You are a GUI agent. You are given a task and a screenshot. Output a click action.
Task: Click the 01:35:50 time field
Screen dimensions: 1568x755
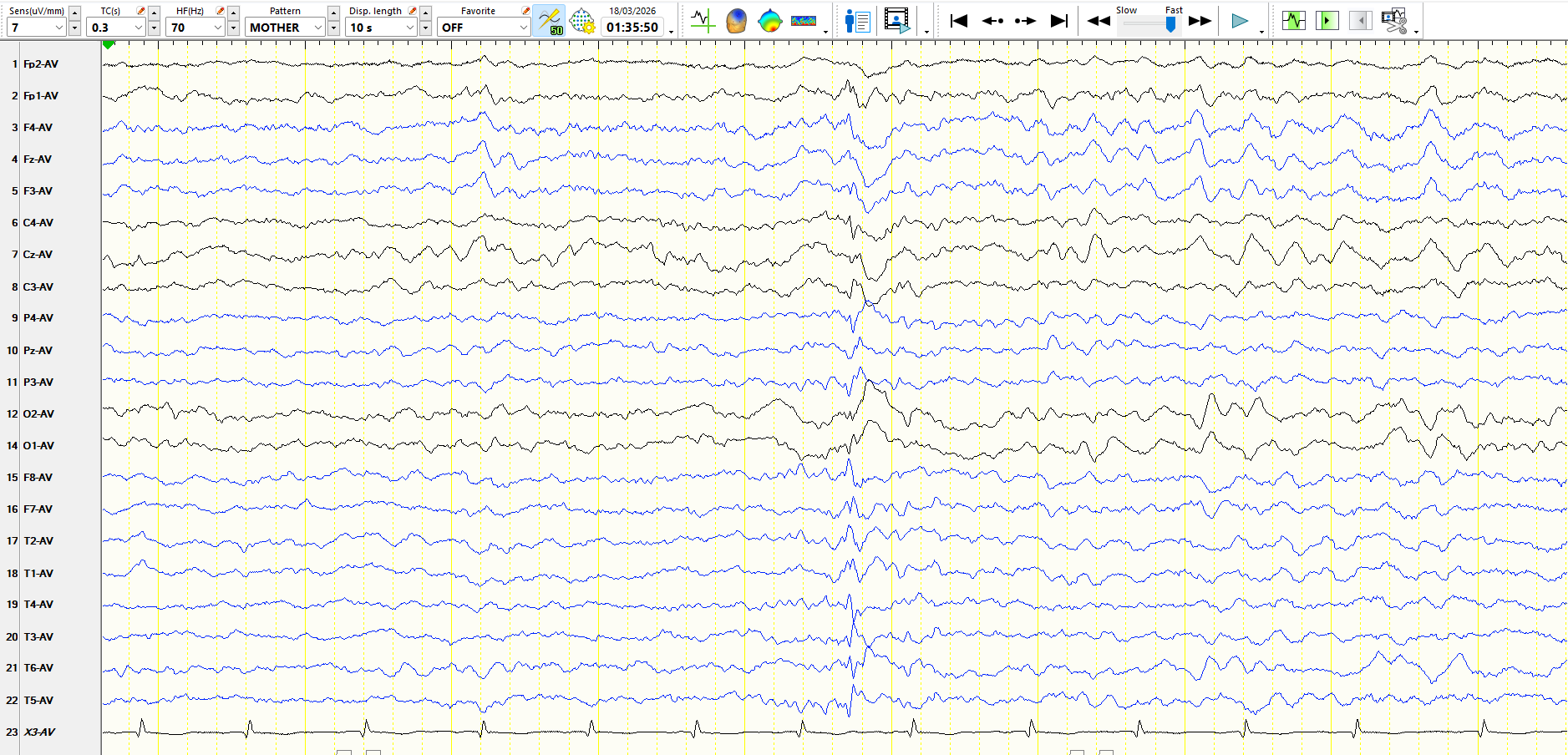point(632,28)
